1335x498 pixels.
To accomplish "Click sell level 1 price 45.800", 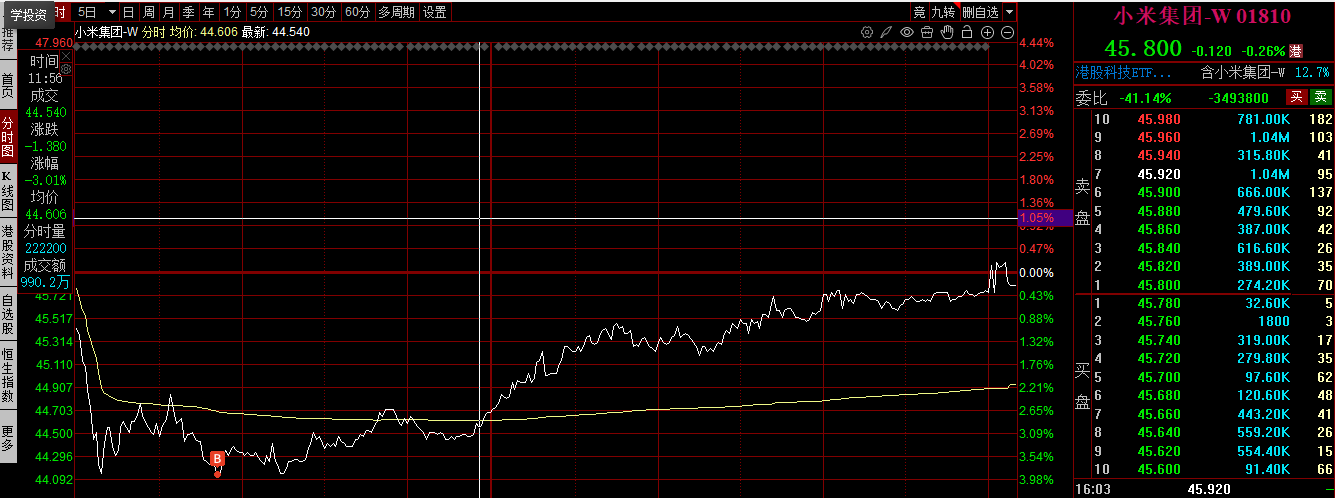I will (x=1158, y=284).
